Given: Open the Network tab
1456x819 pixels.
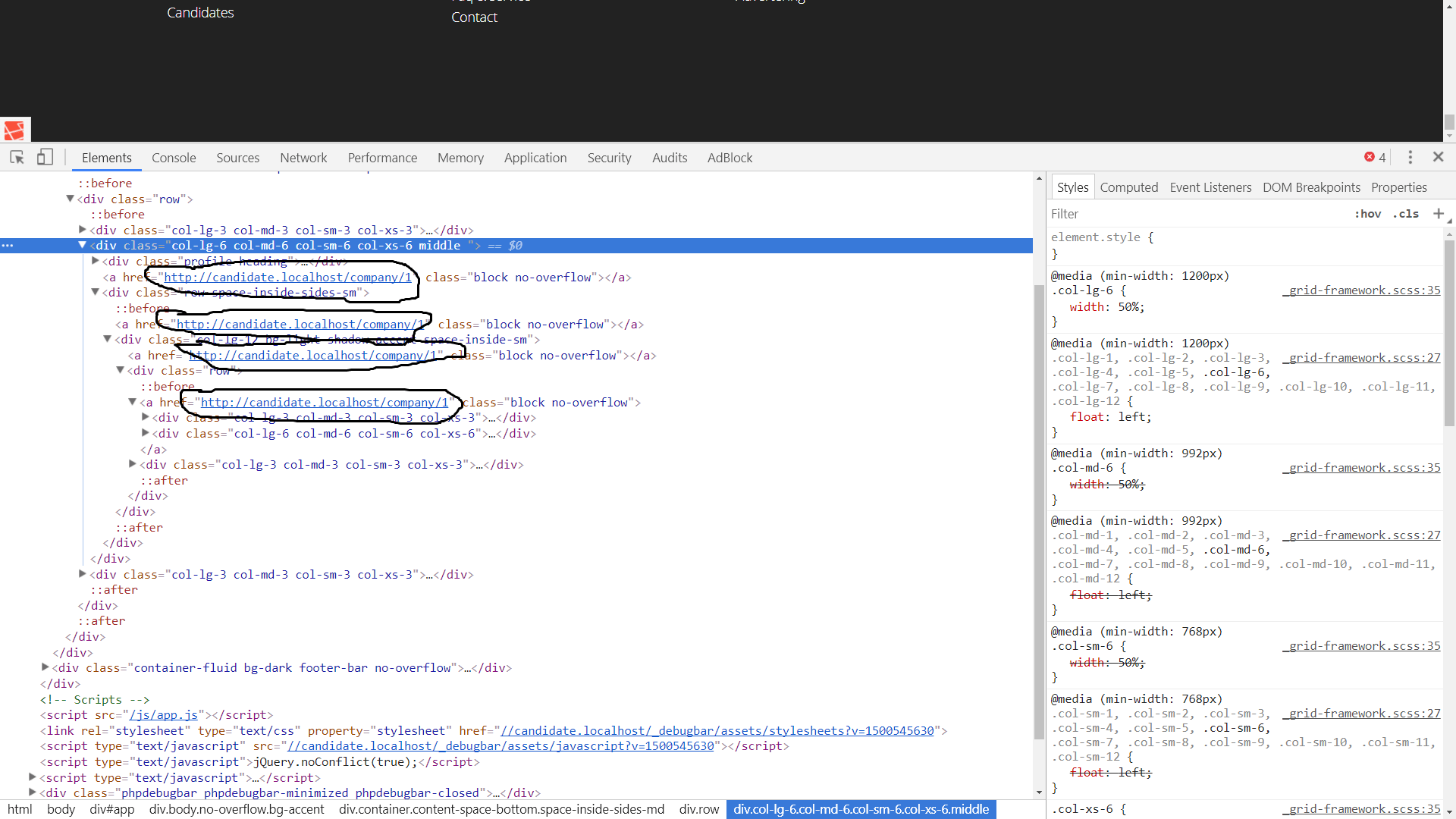Looking at the screenshot, I should (303, 158).
